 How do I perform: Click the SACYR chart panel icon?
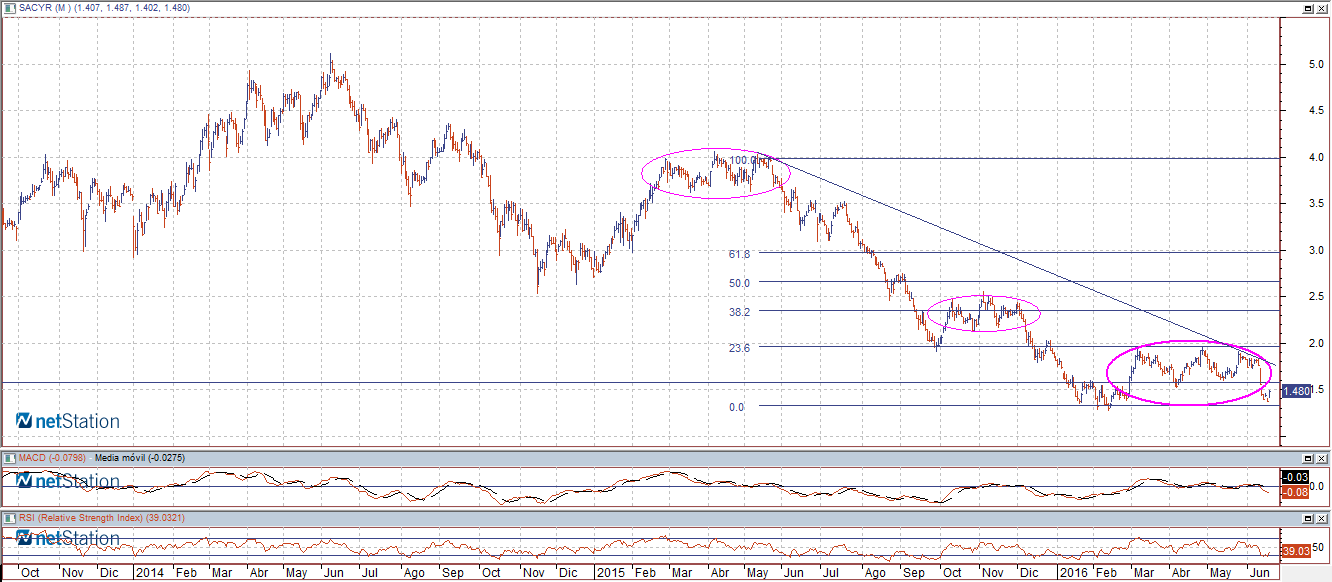point(9,7)
